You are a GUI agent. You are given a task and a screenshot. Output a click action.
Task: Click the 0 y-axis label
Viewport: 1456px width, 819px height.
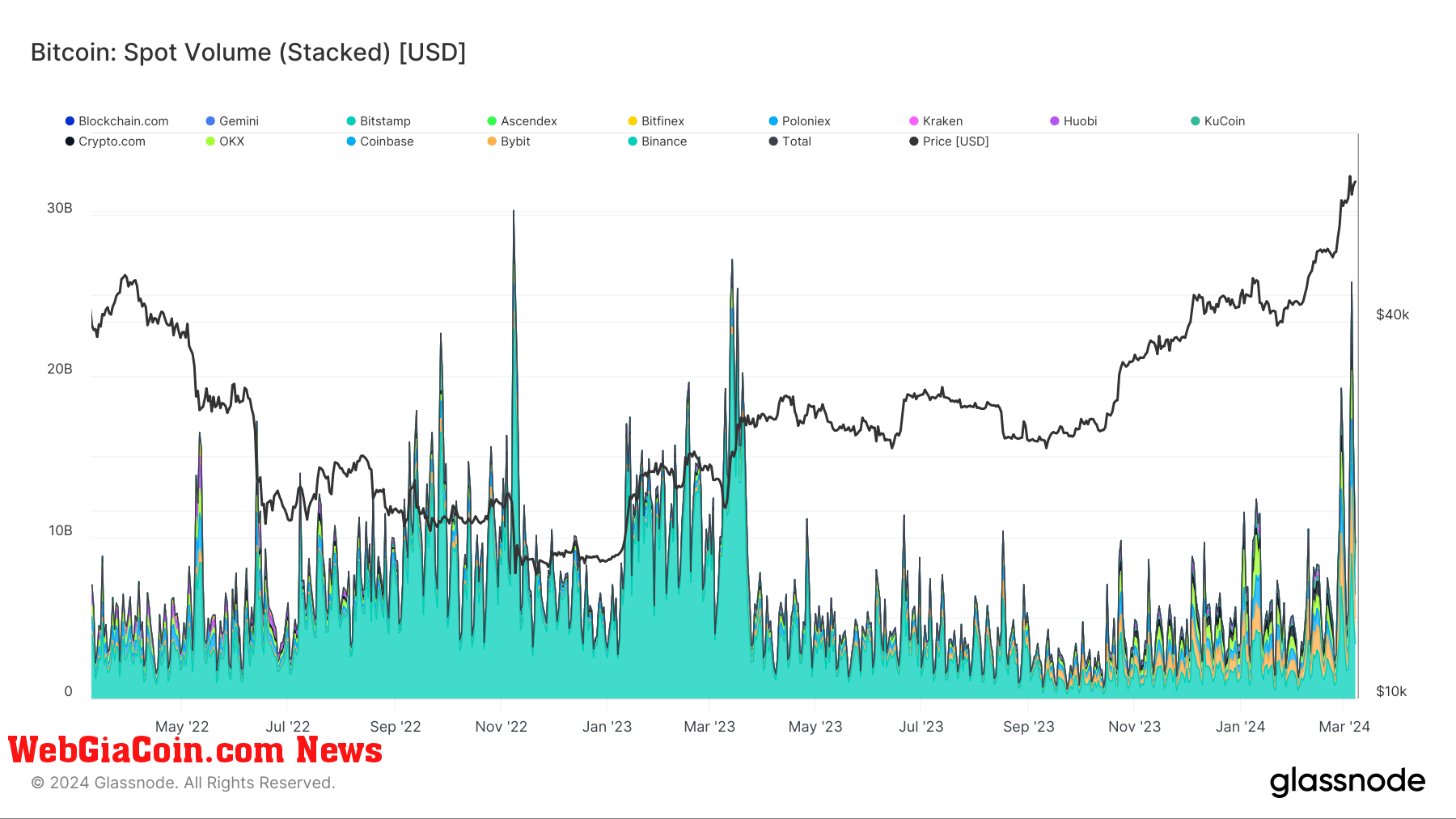coord(68,691)
